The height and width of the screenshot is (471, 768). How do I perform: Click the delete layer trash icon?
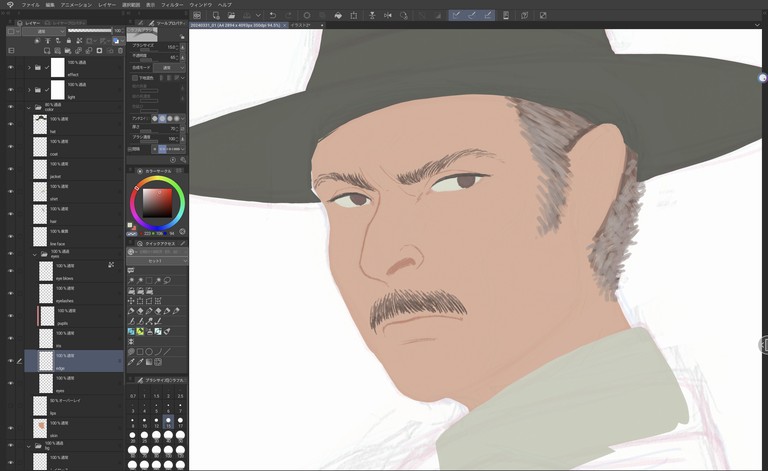120,51
